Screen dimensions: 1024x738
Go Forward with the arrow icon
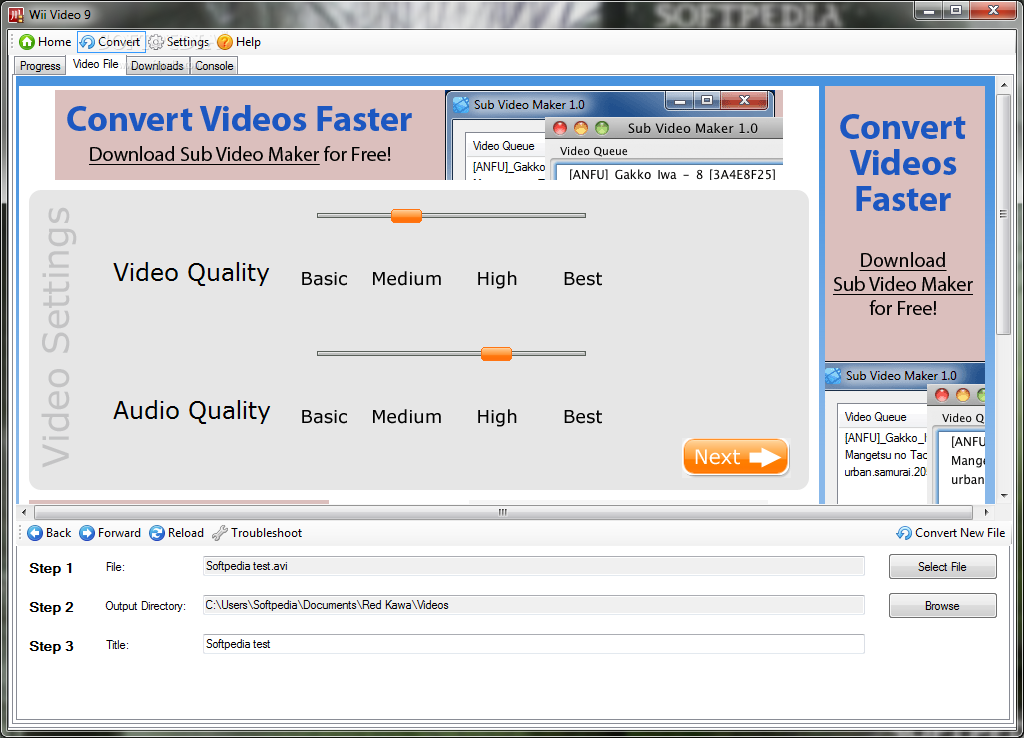pyautogui.click(x=87, y=533)
